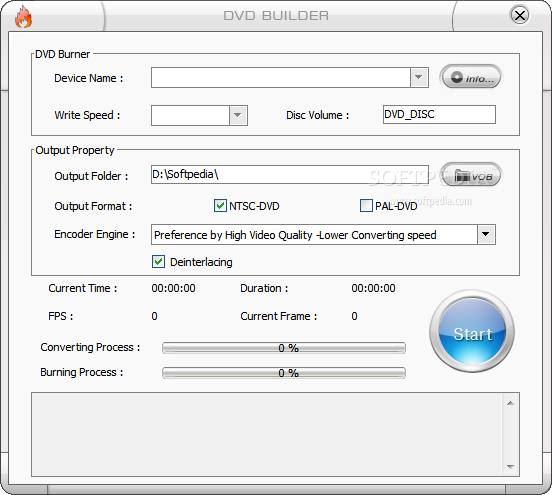Click the Device Name : label
The image size is (552, 495).
coord(89,78)
